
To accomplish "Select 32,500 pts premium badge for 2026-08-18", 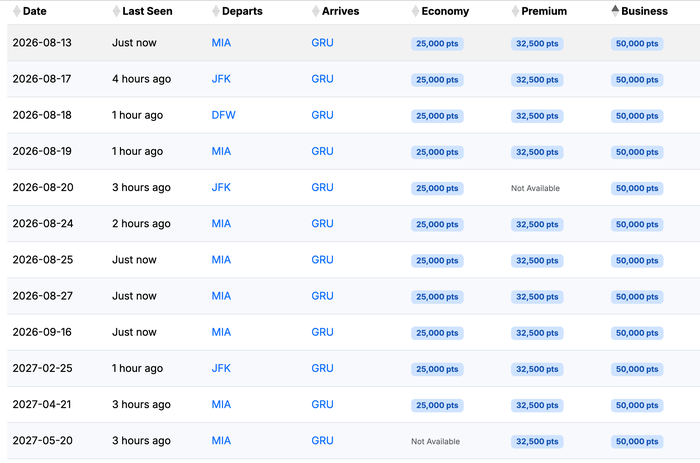I will 537,116.
